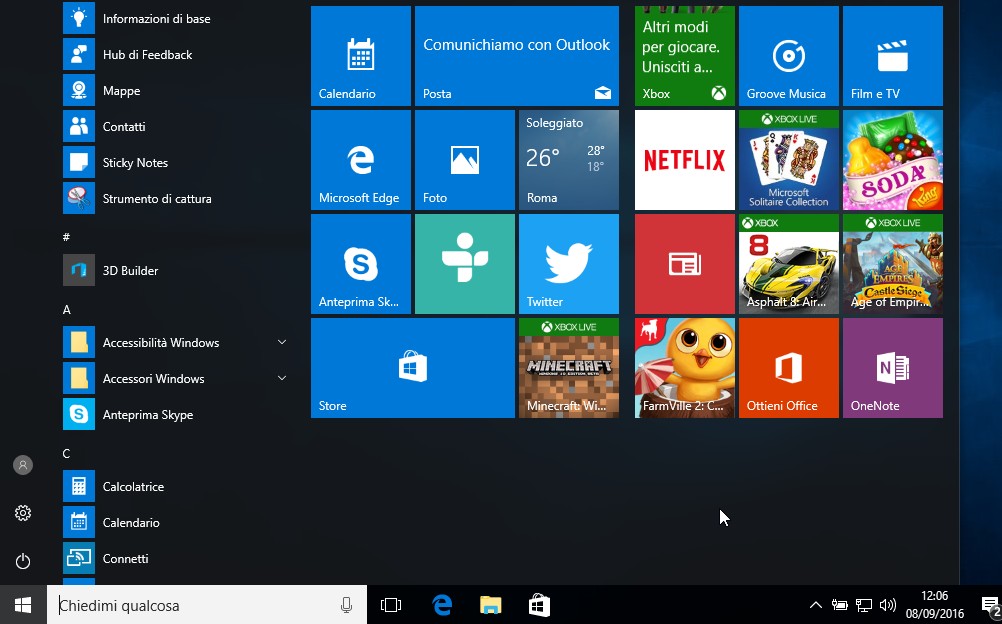Image resolution: width=1002 pixels, height=624 pixels.
Task: Click the Windows Start button
Action: click(23, 605)
